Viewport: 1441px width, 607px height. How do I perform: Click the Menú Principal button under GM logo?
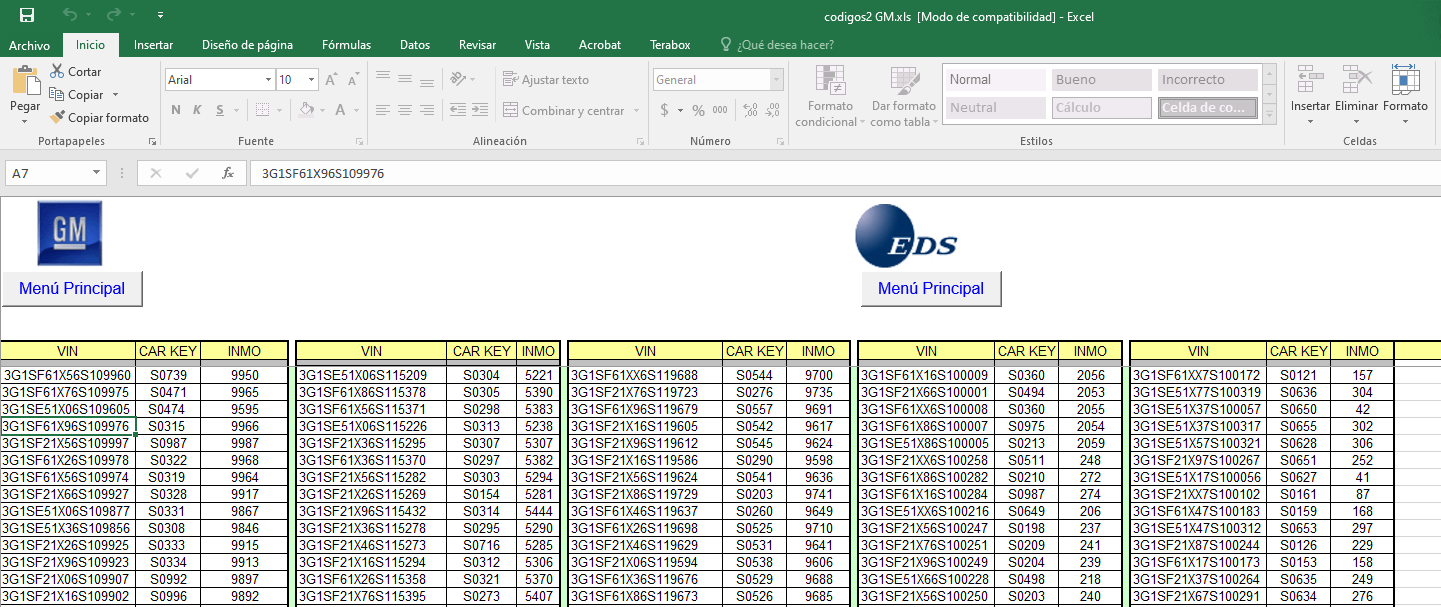72,288
